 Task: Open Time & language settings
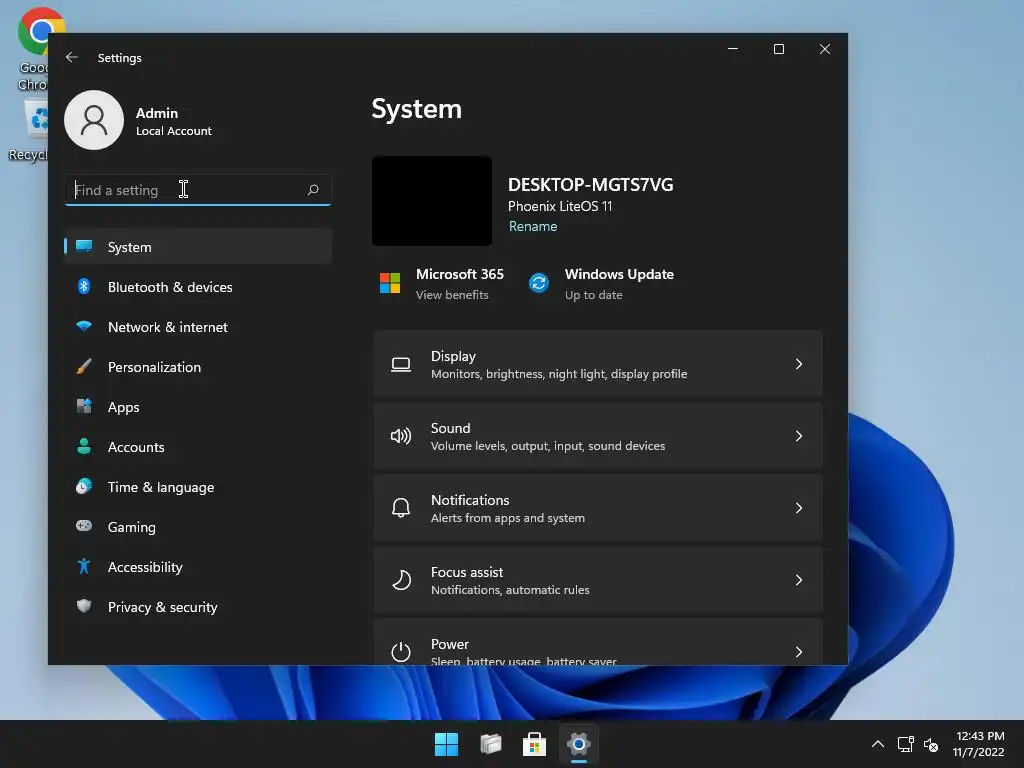point(198,487)
